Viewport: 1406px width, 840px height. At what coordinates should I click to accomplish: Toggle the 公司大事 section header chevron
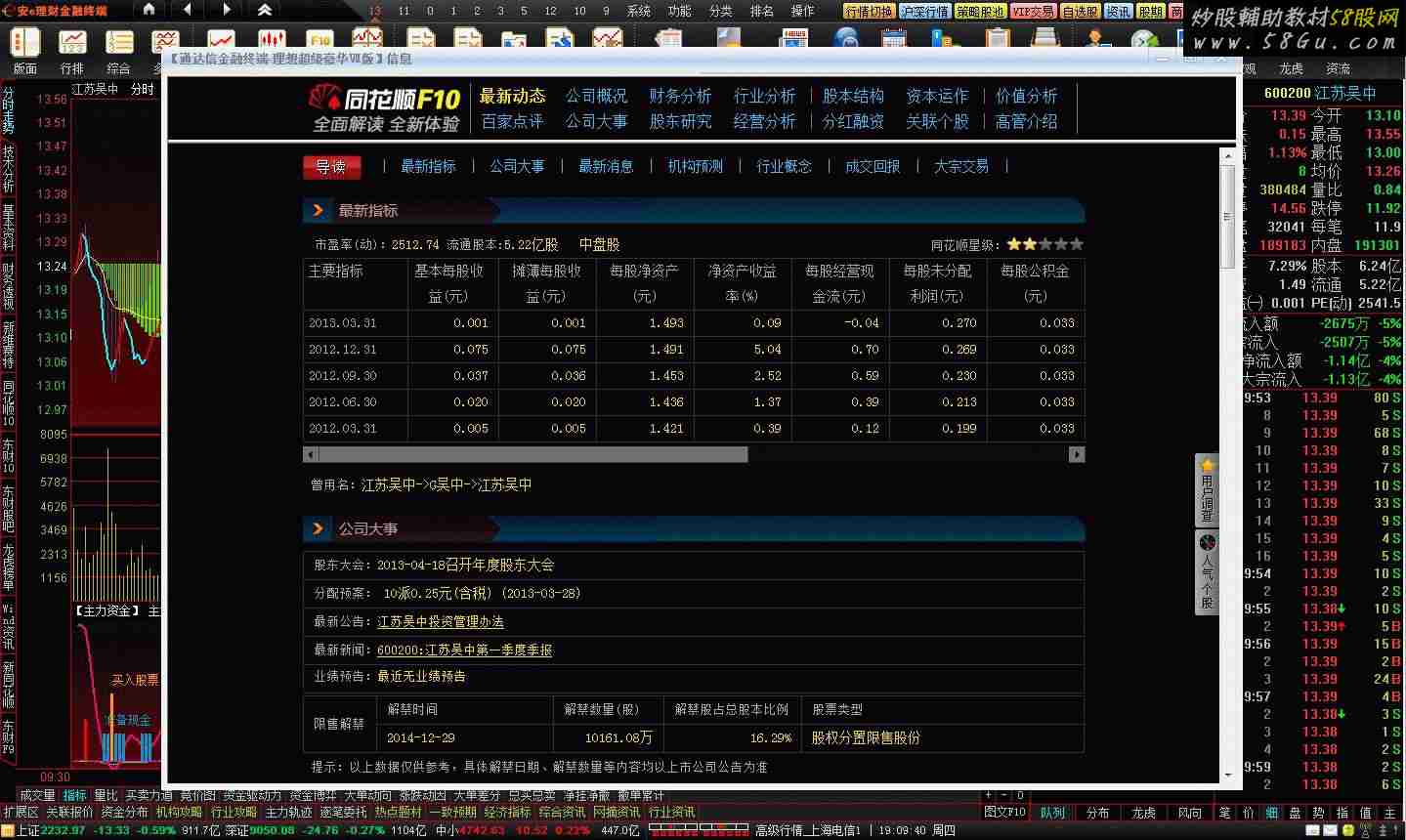pos(317,528)
